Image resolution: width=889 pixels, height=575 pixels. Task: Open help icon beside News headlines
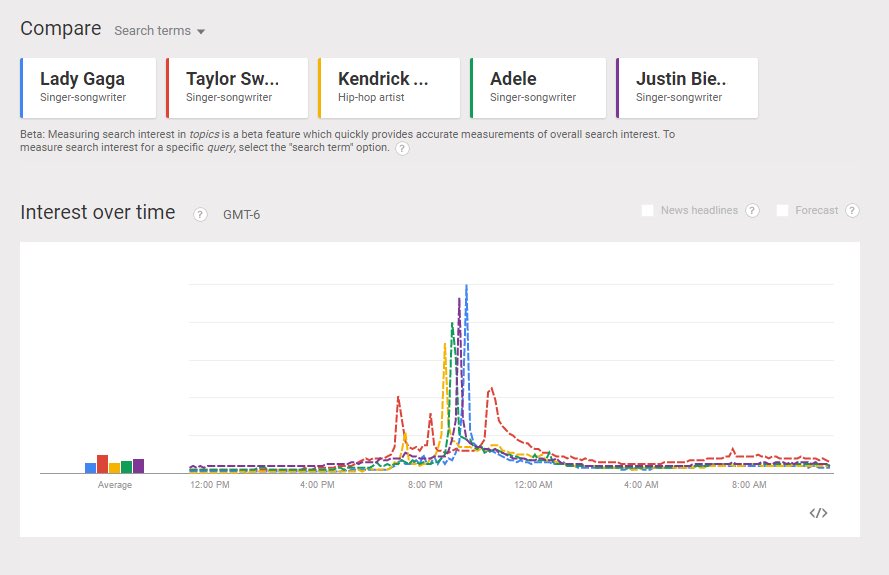click(752, 210)
